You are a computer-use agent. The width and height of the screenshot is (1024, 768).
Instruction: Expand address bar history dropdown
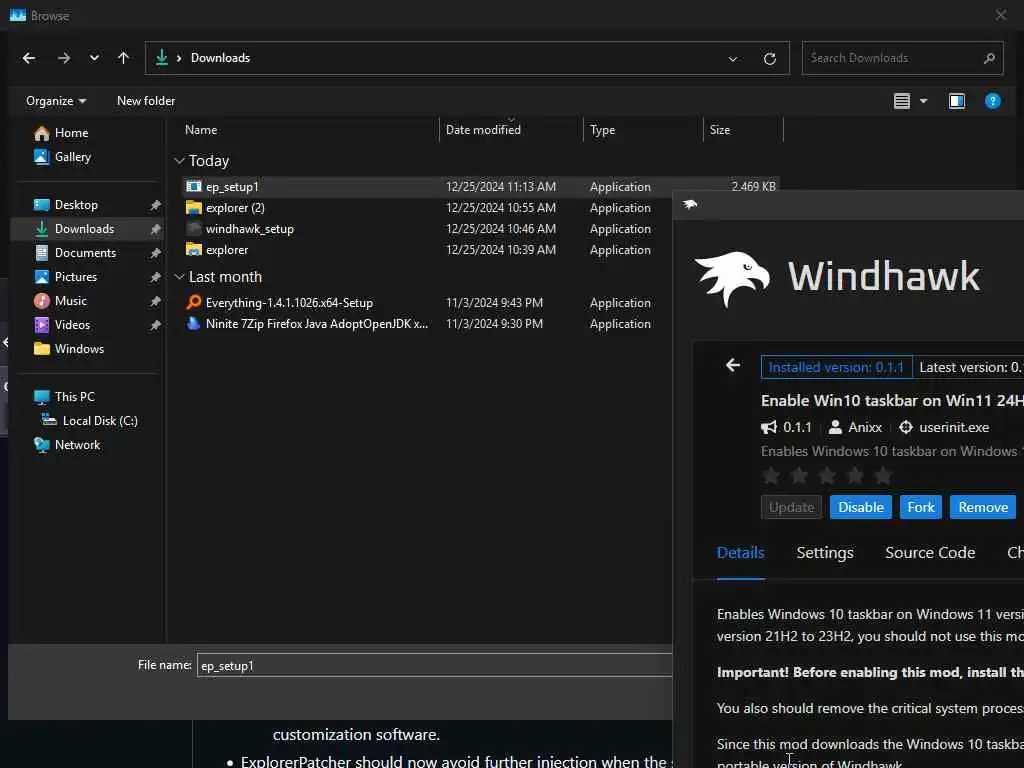click(x=733, y=59)
